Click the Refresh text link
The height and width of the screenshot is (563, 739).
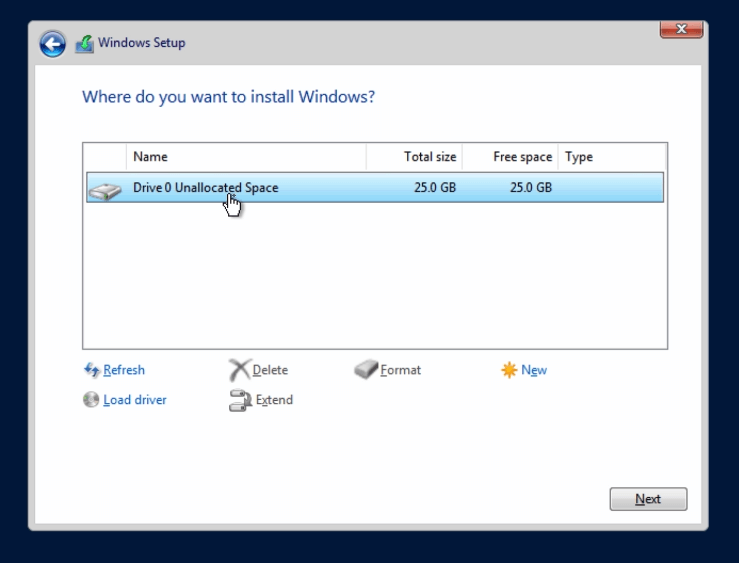(x=124, y=370)
